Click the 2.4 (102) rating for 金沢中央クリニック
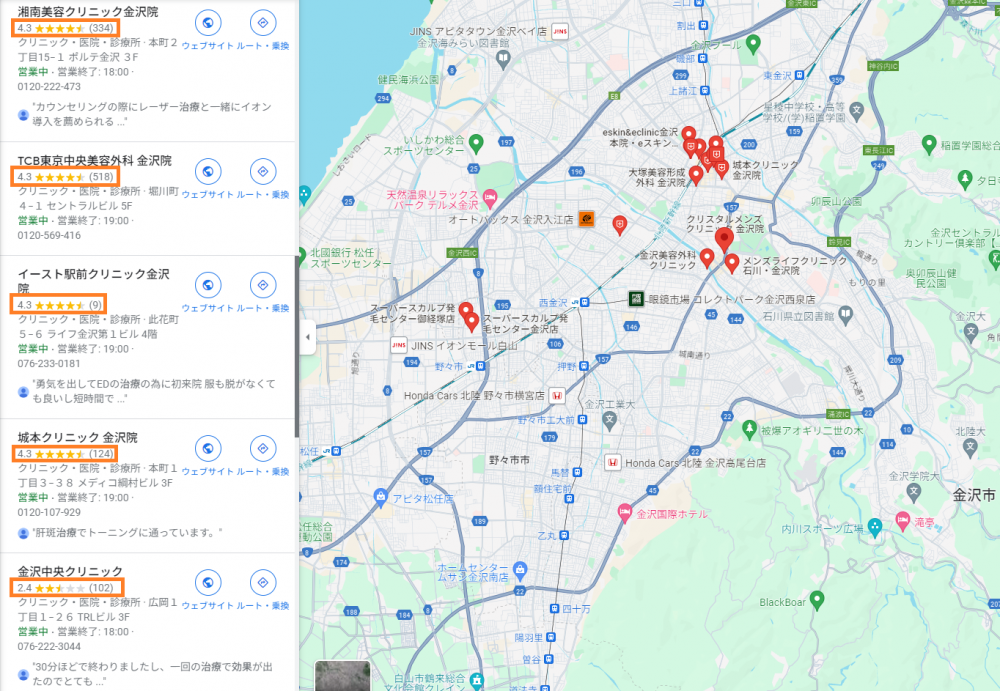Screen dimensions: 1000x691 point(65,588)
